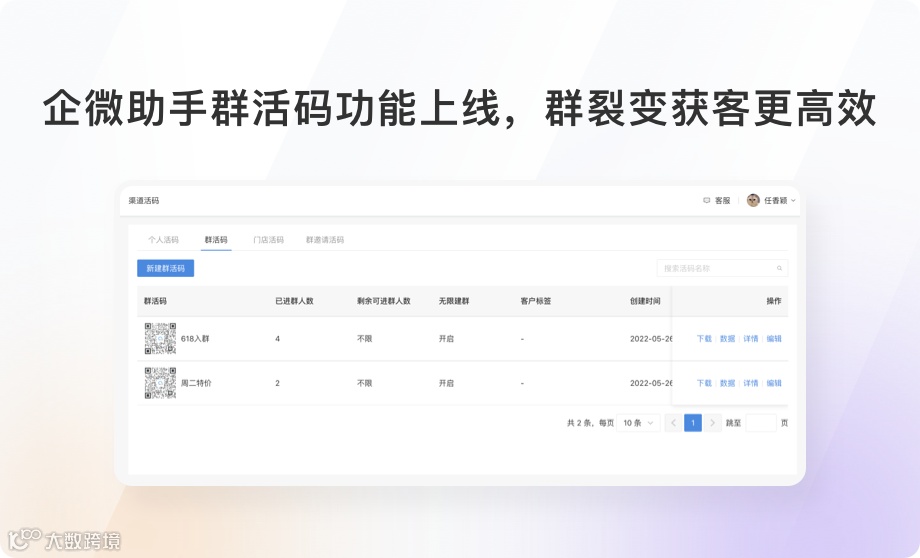Click 编辑 for 周二特价 row
This screenshot has width=920, height=558.
click(774, 383)
